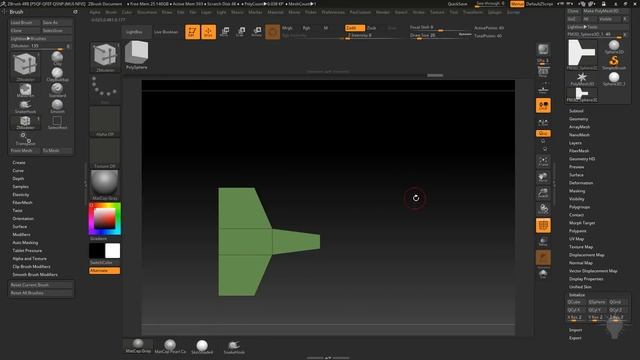Select the Scale transform icon

pyautogui.click(x=240, y=32)
